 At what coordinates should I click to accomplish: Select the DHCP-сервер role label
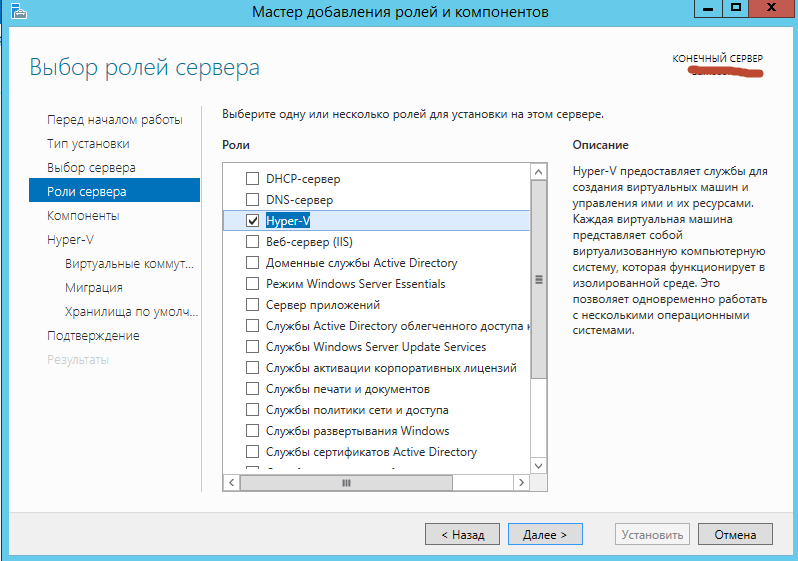[303, 179]
